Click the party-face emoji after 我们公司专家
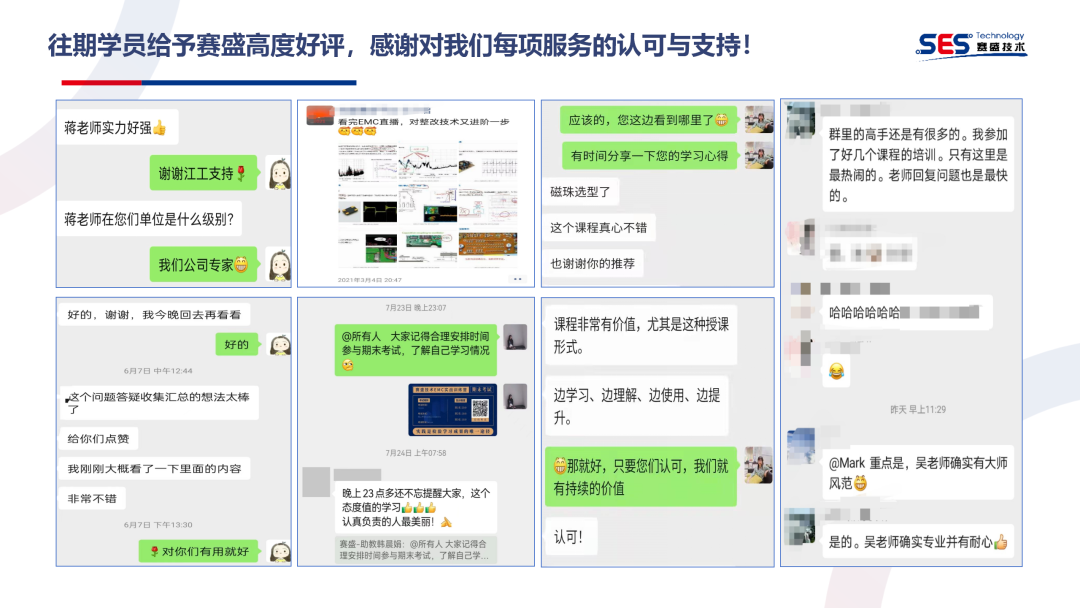The image size is (1080, 608). point(239,262)
